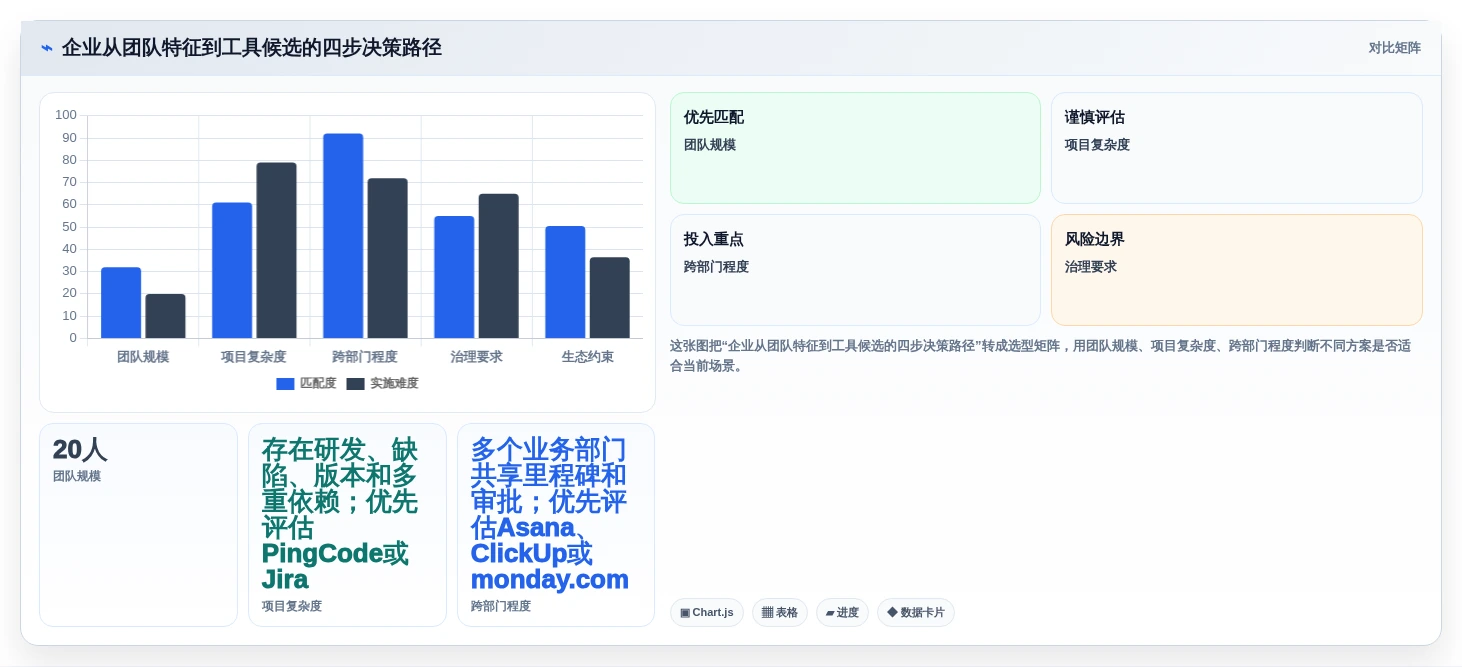The height and width of the screenshot is (667, 1462).
Task: Click the Chart.js chip's square icon
Action: click(x=685, y=613)
